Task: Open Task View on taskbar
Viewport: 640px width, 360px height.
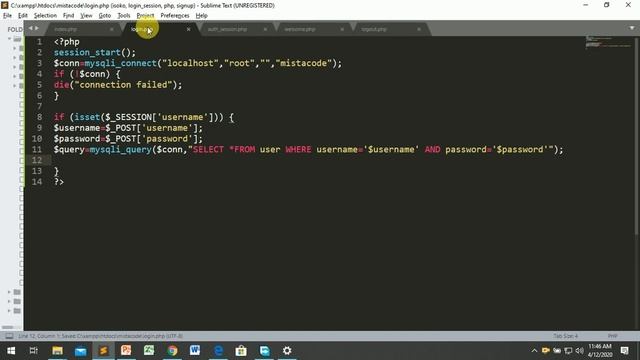Action: tap(34, 351)
